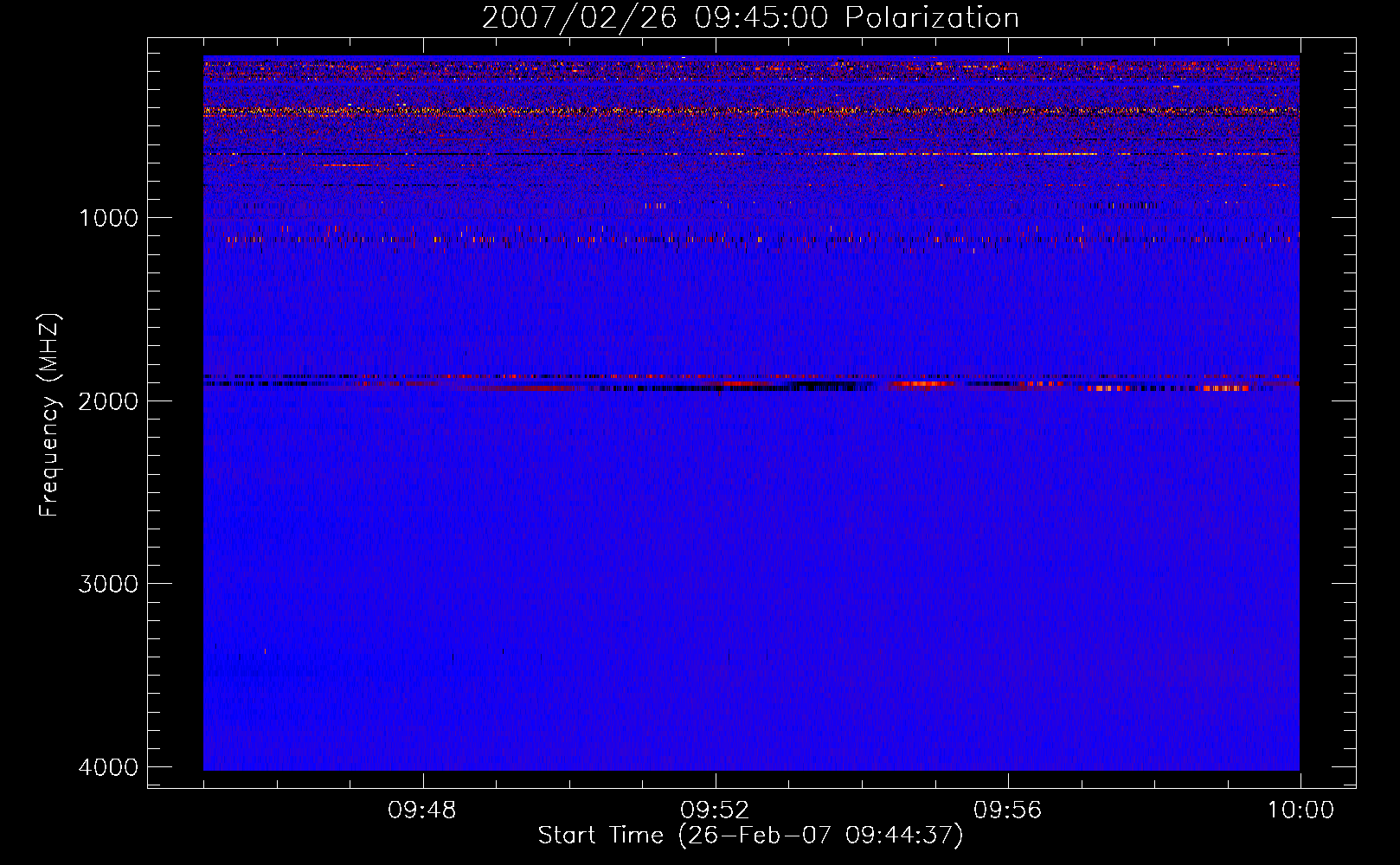Image resolution: width=1400 pixels, height=865 pixels.
Task: Click the 10:00 time tick label
Action: point(1300,811)
